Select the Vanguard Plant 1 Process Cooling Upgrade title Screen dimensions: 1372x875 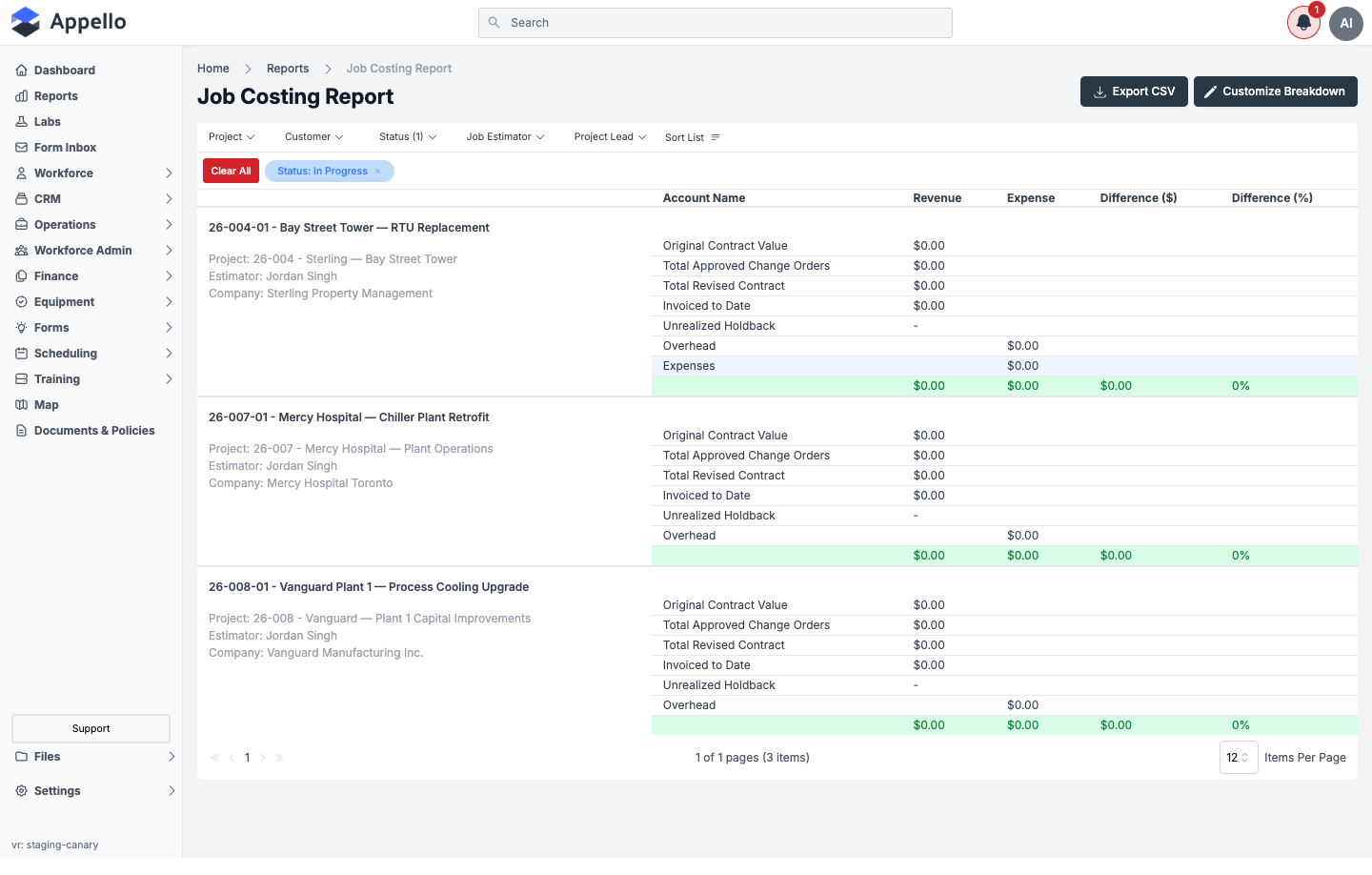pyautogui.click(x=369, y=587)
